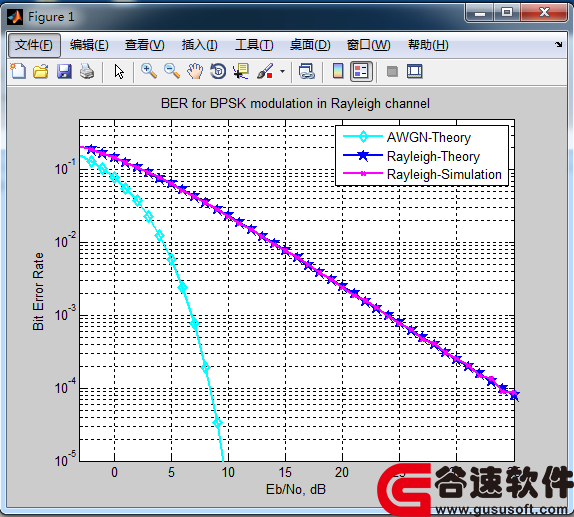
Task: Save the figure with floppy icon
Action: tap(64, 71)
